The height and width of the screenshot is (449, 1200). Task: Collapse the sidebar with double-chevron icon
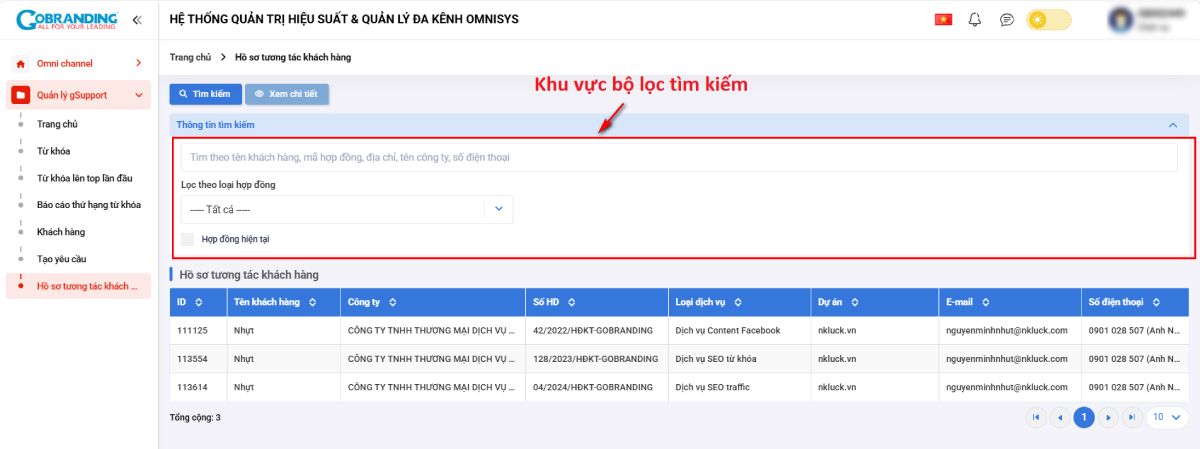[x=137, y=20]
